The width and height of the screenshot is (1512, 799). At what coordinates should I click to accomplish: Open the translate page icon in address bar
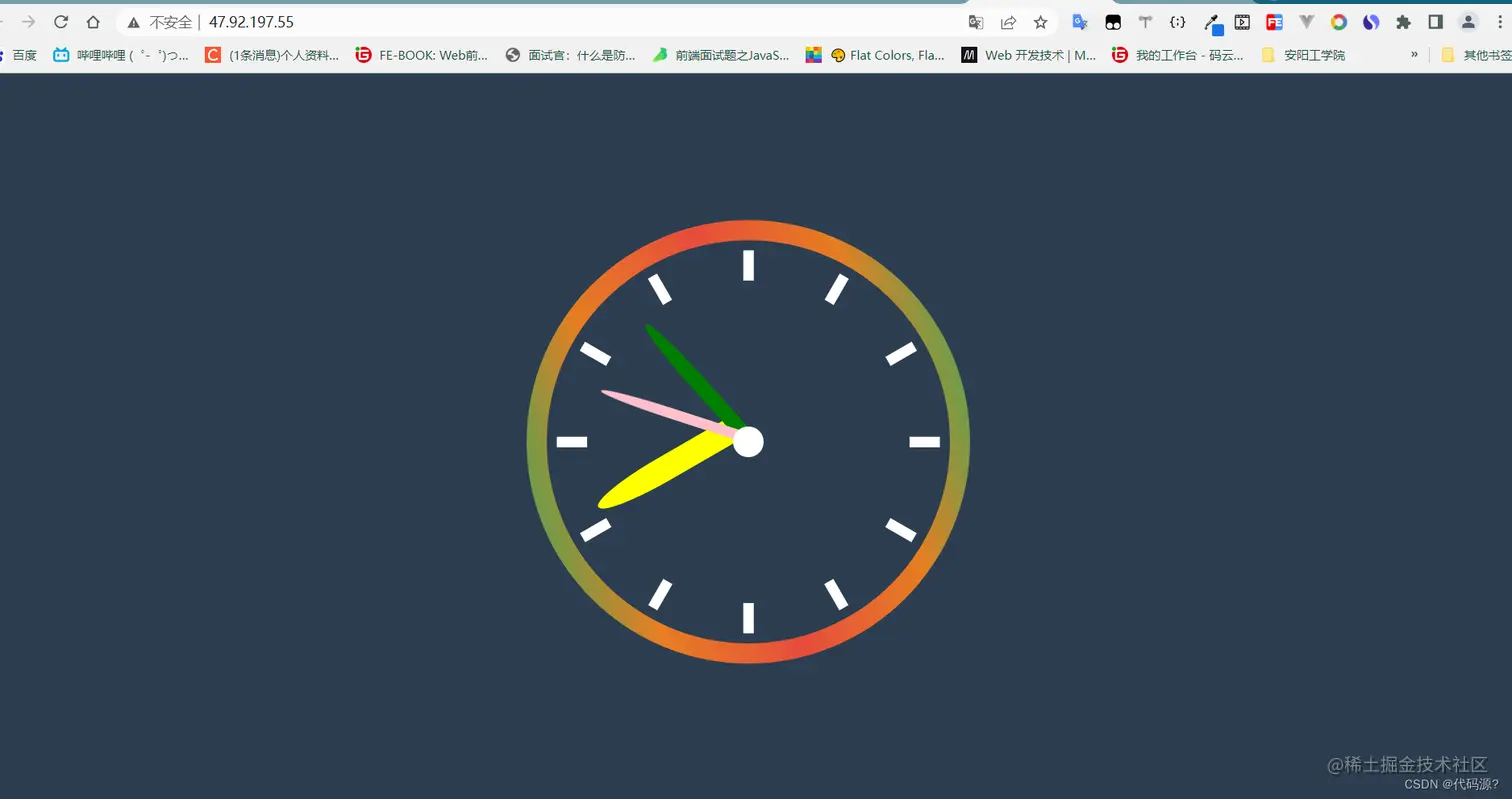tap(976, 22)
